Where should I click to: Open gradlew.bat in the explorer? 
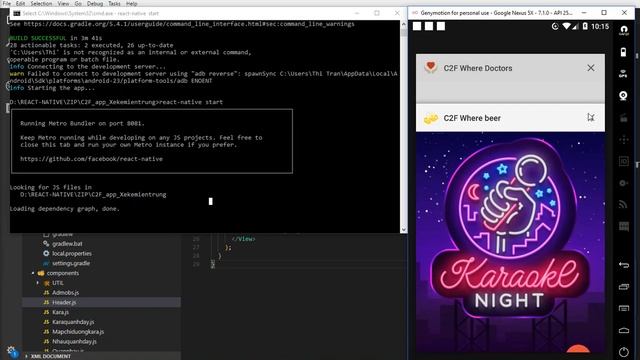(x=67, y=244)
